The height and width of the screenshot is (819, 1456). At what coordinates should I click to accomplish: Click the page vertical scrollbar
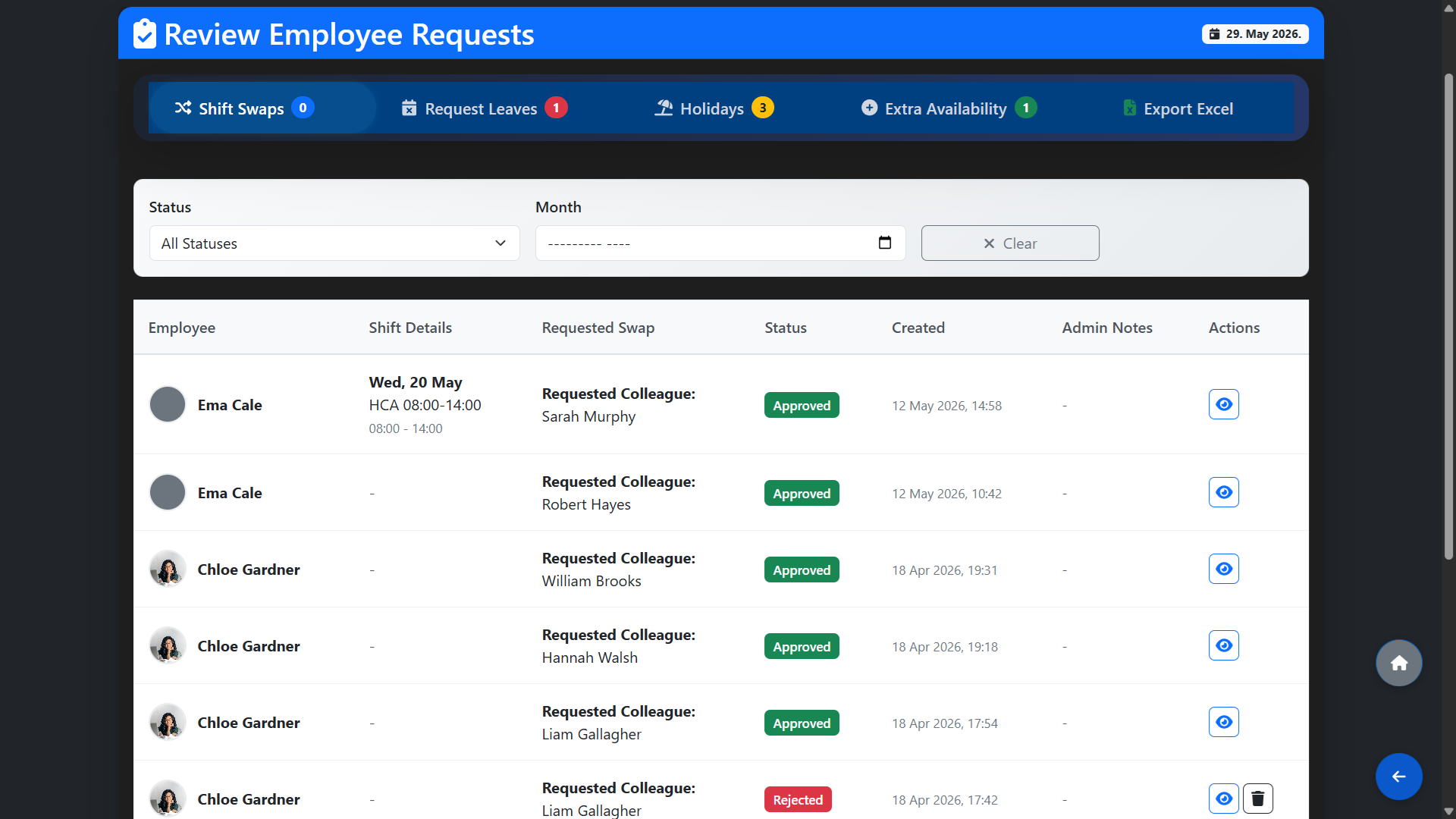[x=1448, y=316]
